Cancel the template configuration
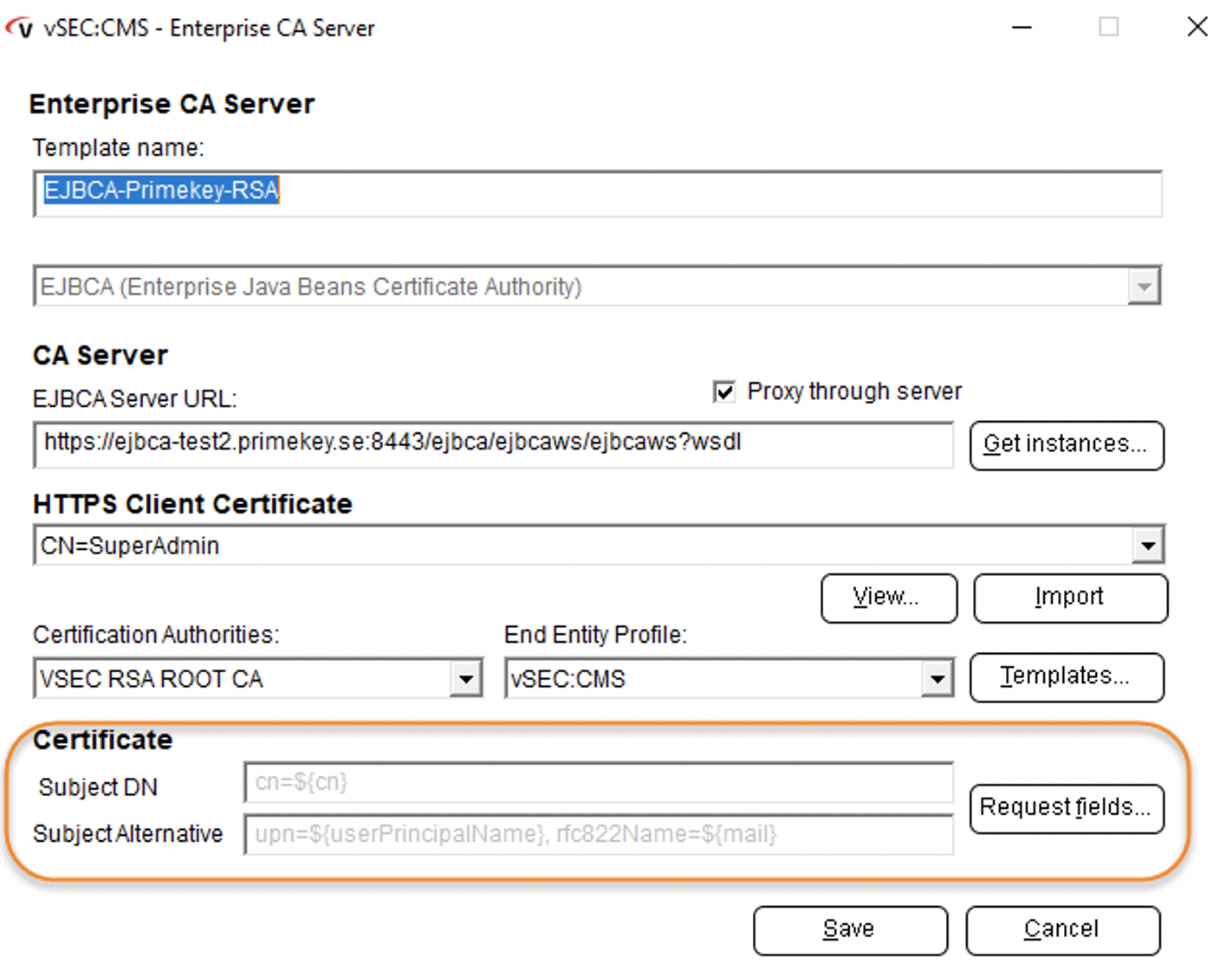Image resolution: width=1232 pixels, height=977 pixels. click(1062, 928)
